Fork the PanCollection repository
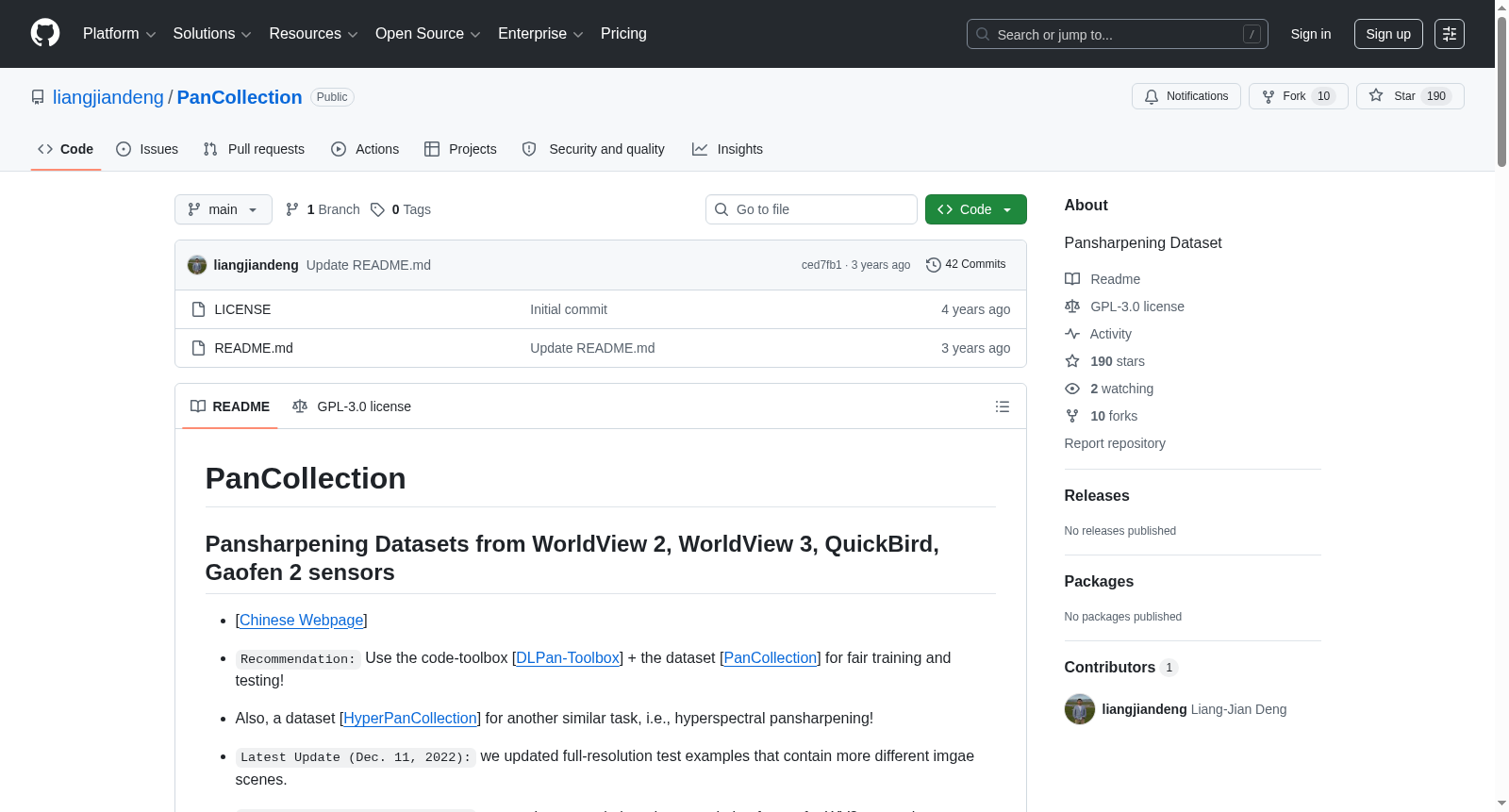Image resolution: width=1509 pixels, height=812 pixels. [1299, 96]
